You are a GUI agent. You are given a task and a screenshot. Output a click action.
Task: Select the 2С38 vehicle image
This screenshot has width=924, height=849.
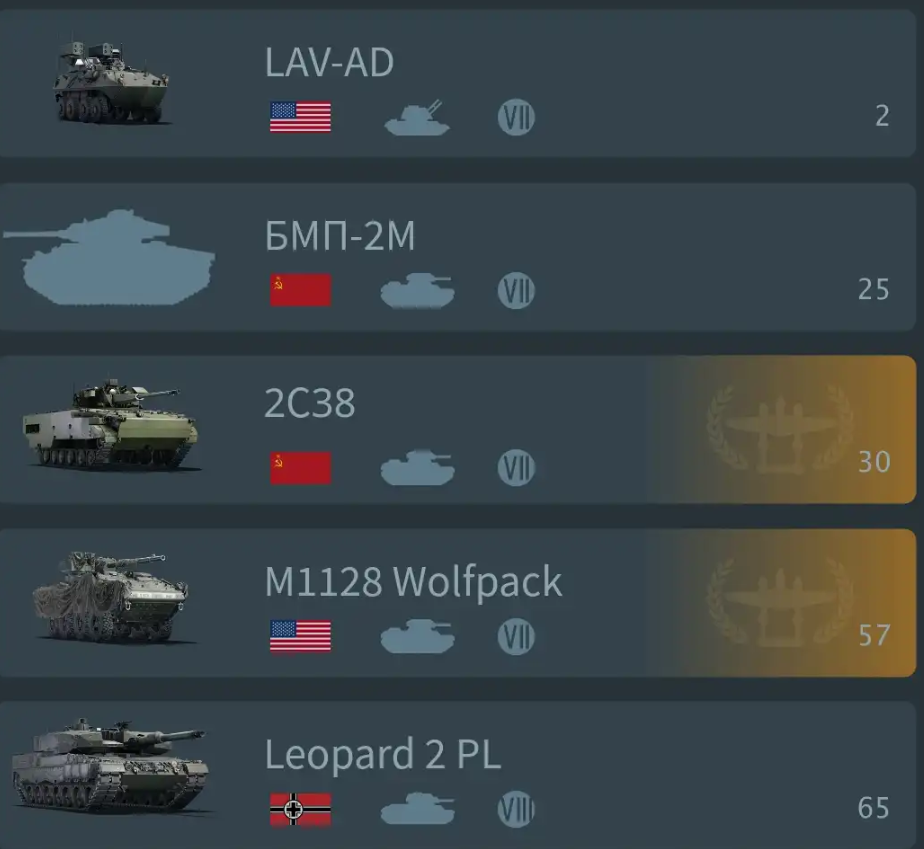click(x=111, y=425)
